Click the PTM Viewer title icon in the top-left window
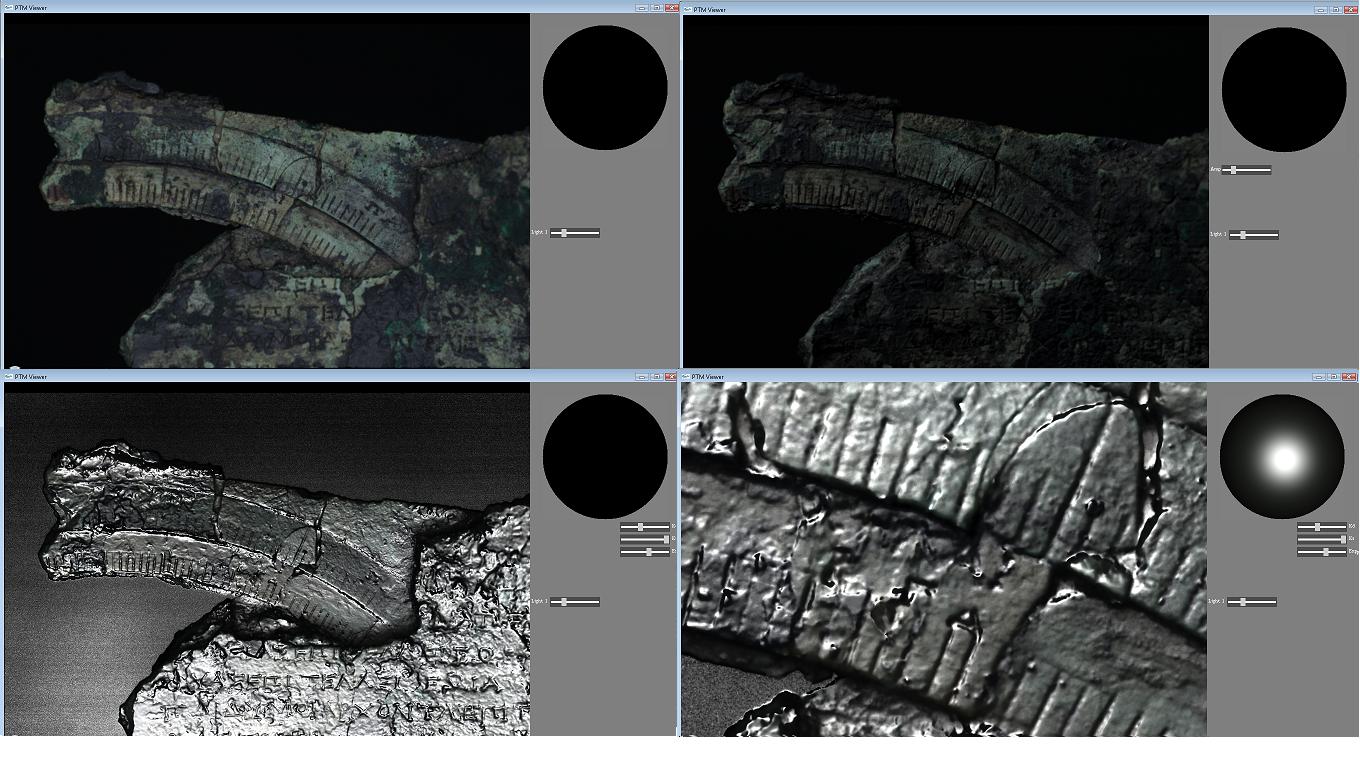 coord(8,8)
